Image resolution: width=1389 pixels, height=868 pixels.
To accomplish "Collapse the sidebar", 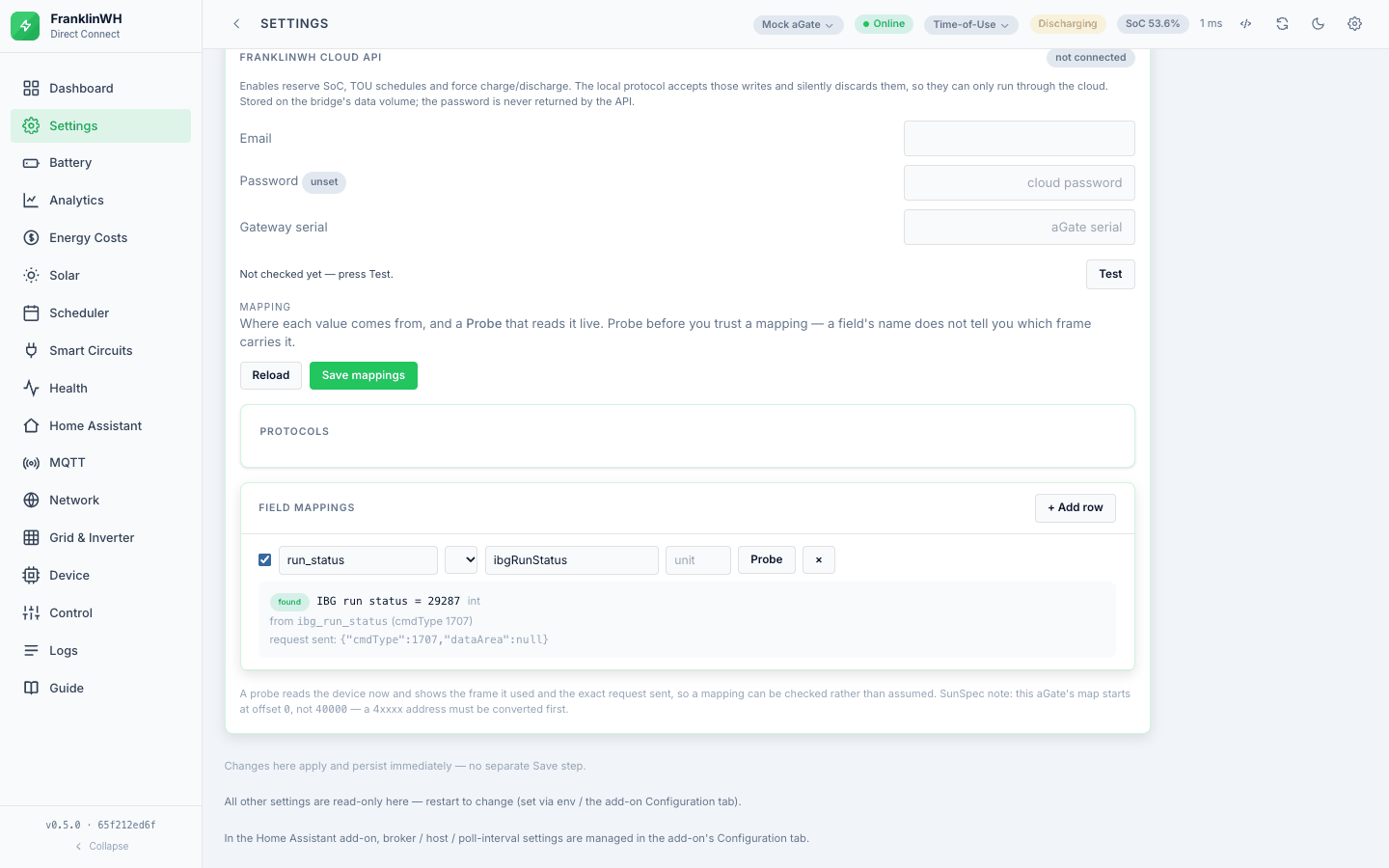I will coord(101,847).
